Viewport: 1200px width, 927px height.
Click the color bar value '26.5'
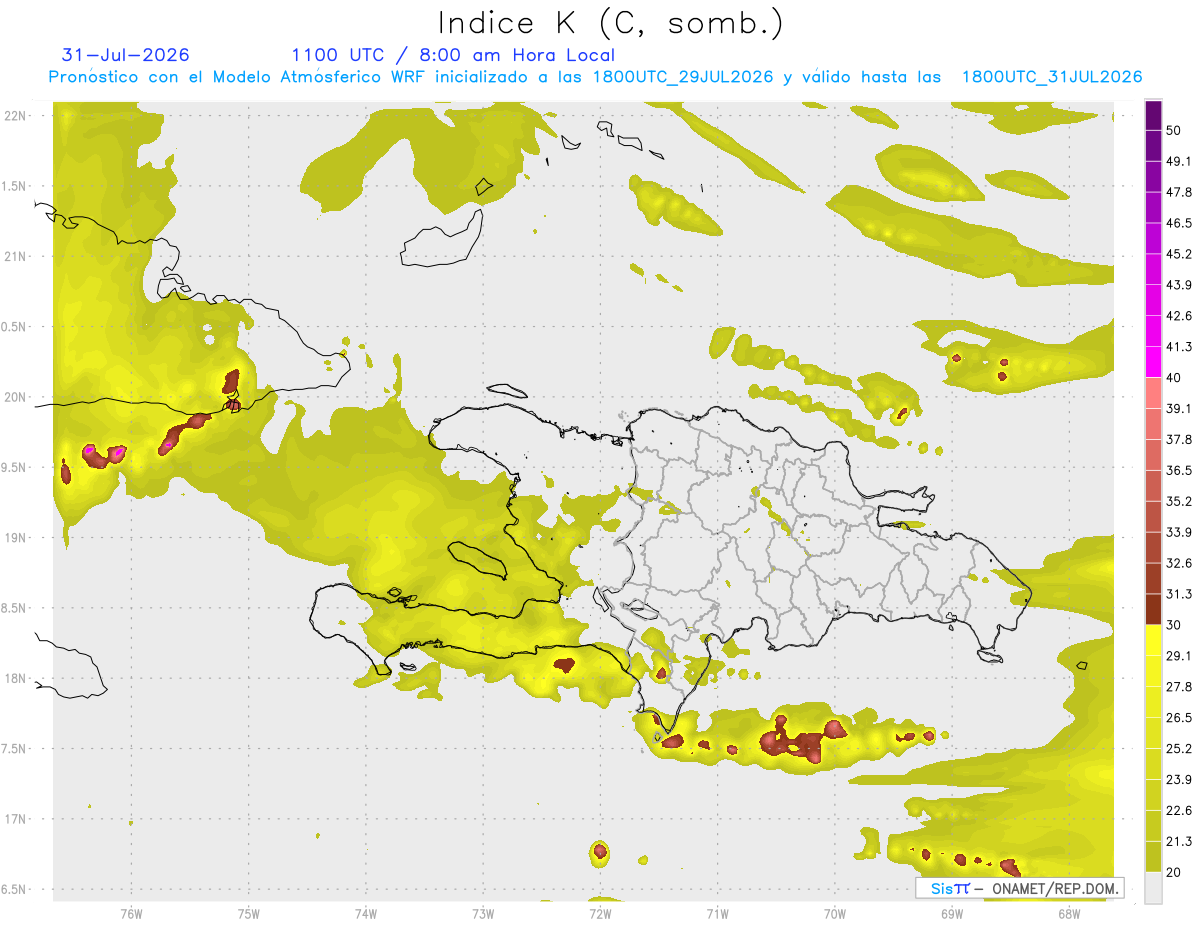pos(1178,717)
